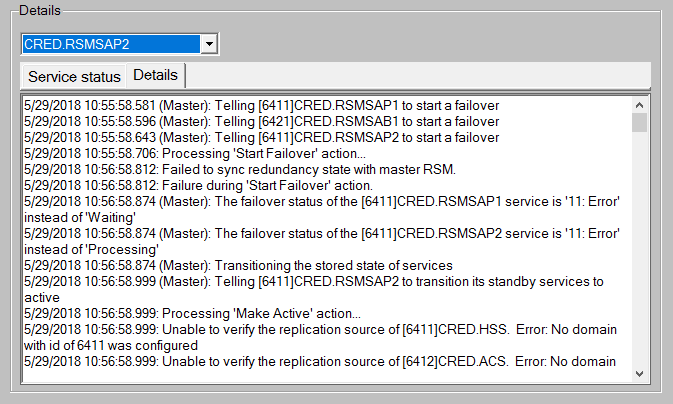Switch to the Details tab

coord(155,75)
